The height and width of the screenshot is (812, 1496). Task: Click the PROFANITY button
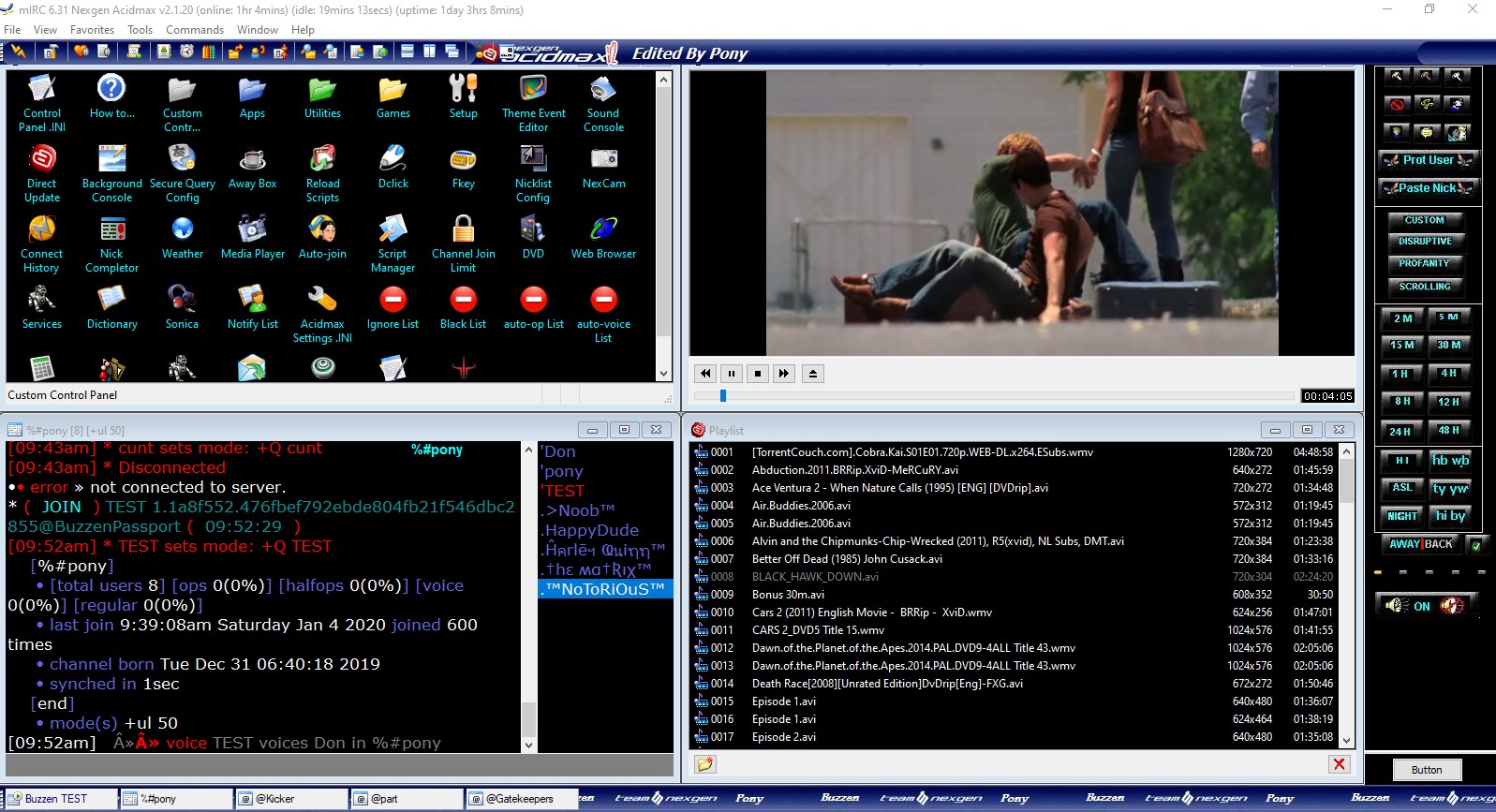(x=1425, y=264)
